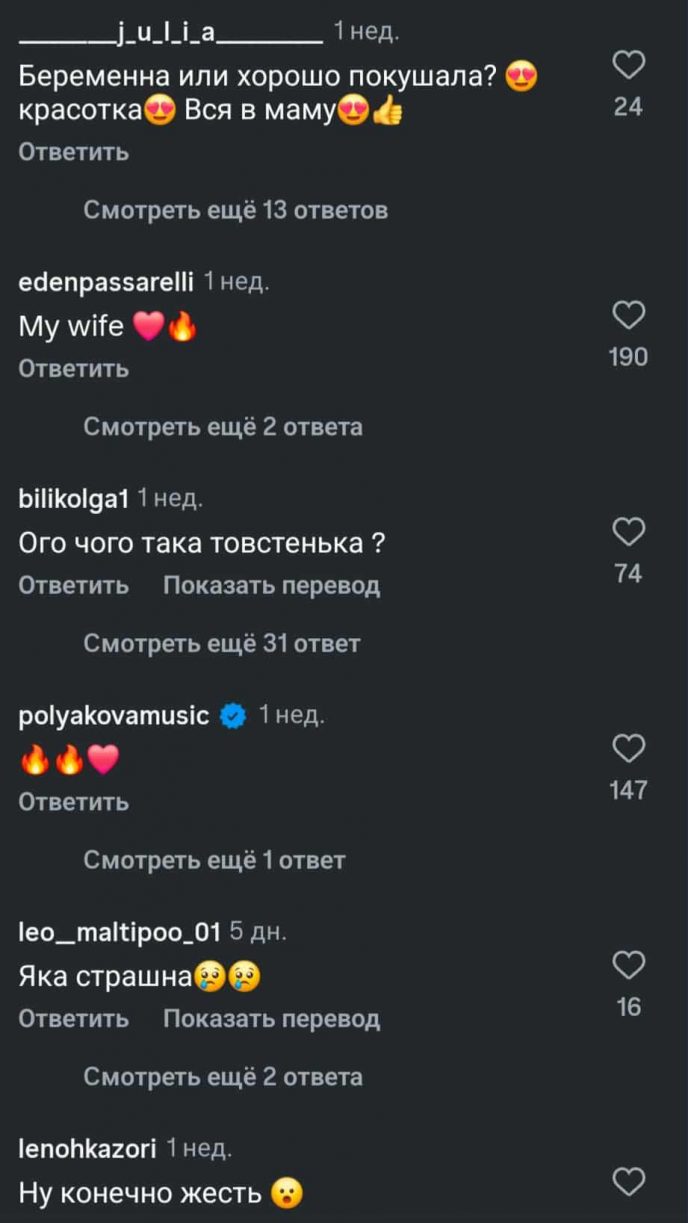The height and width of the screenshot is (1223, 688).
Task: Like leo__maltipoo_01's comment
Action: click(628, 966)
